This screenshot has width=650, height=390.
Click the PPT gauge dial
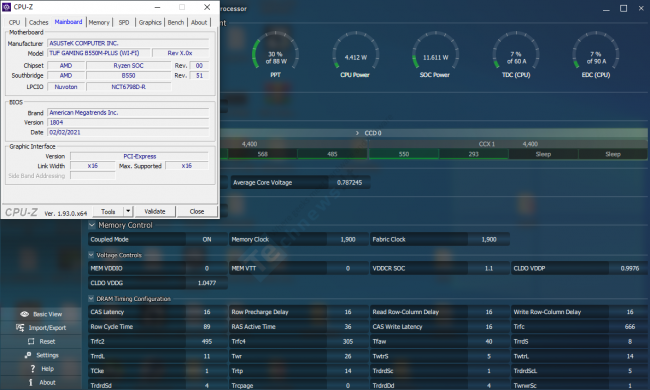pyautogui.click(x=275, y=54)
